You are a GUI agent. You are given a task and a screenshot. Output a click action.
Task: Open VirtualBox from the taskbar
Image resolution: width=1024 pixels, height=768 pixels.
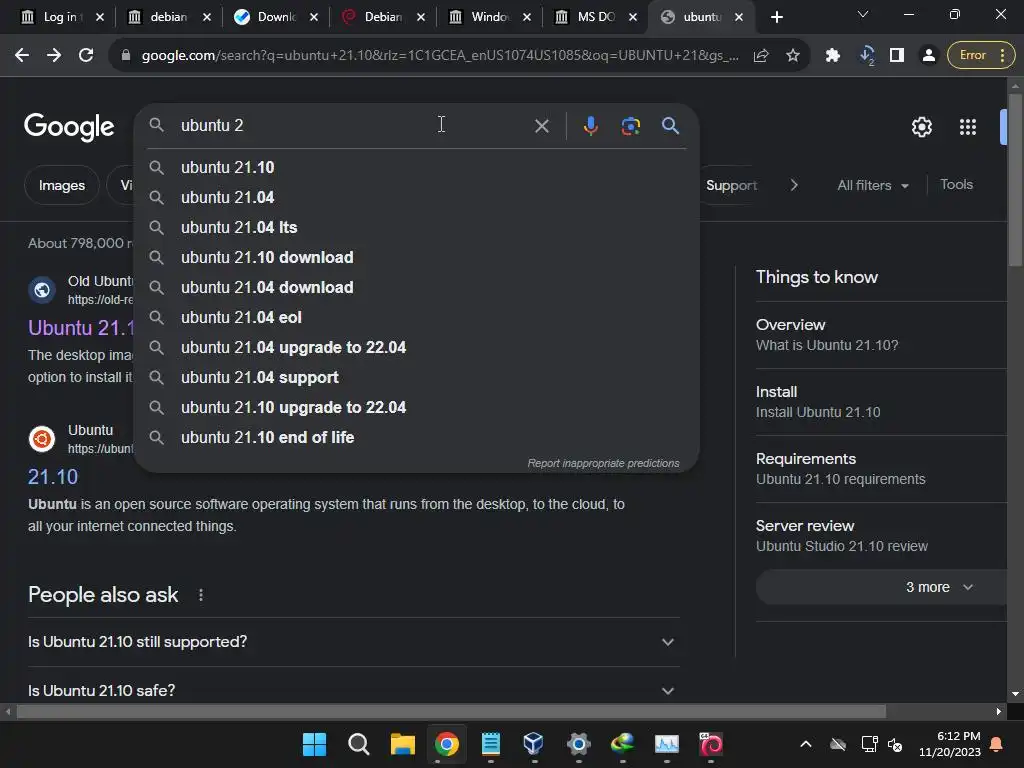534,744
